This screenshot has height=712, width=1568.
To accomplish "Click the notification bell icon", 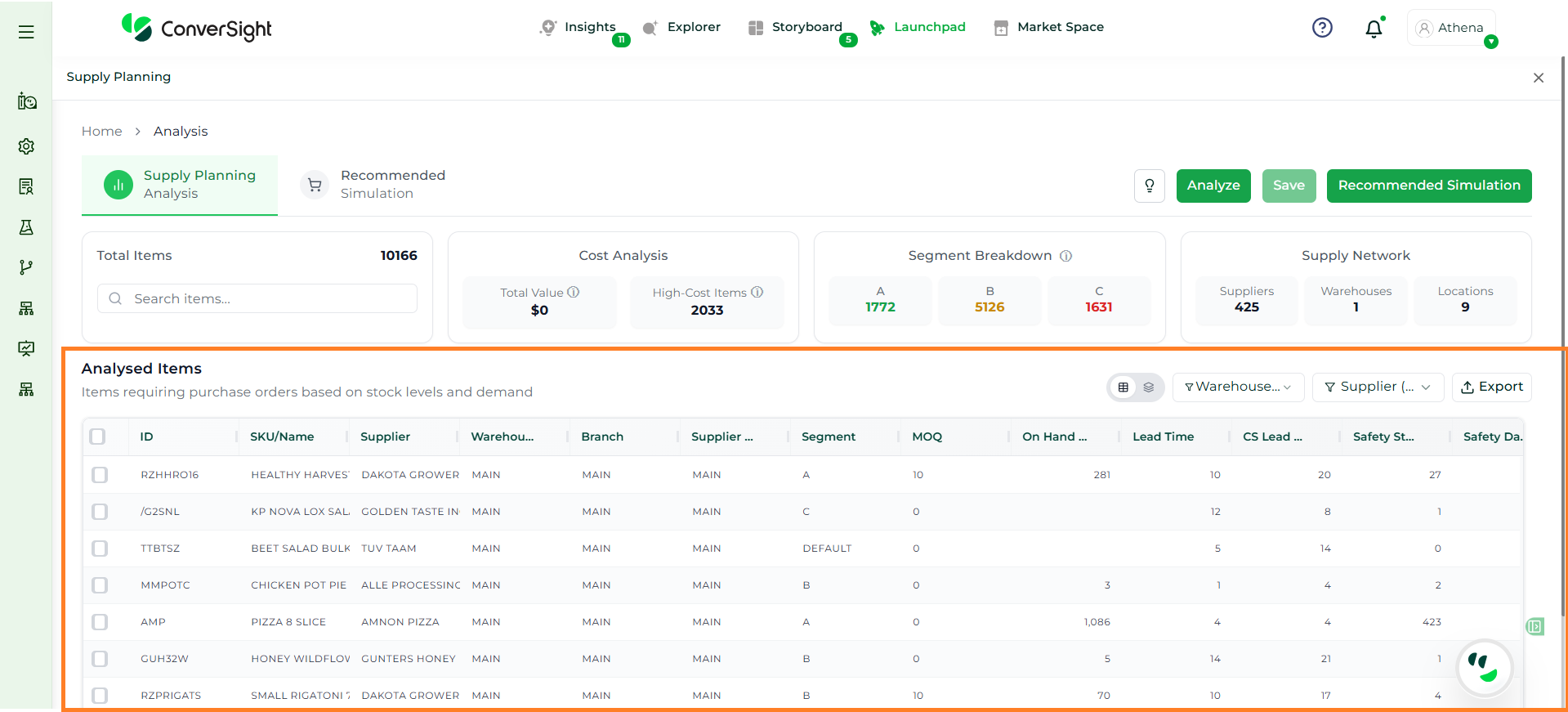I will point(1374,29).
